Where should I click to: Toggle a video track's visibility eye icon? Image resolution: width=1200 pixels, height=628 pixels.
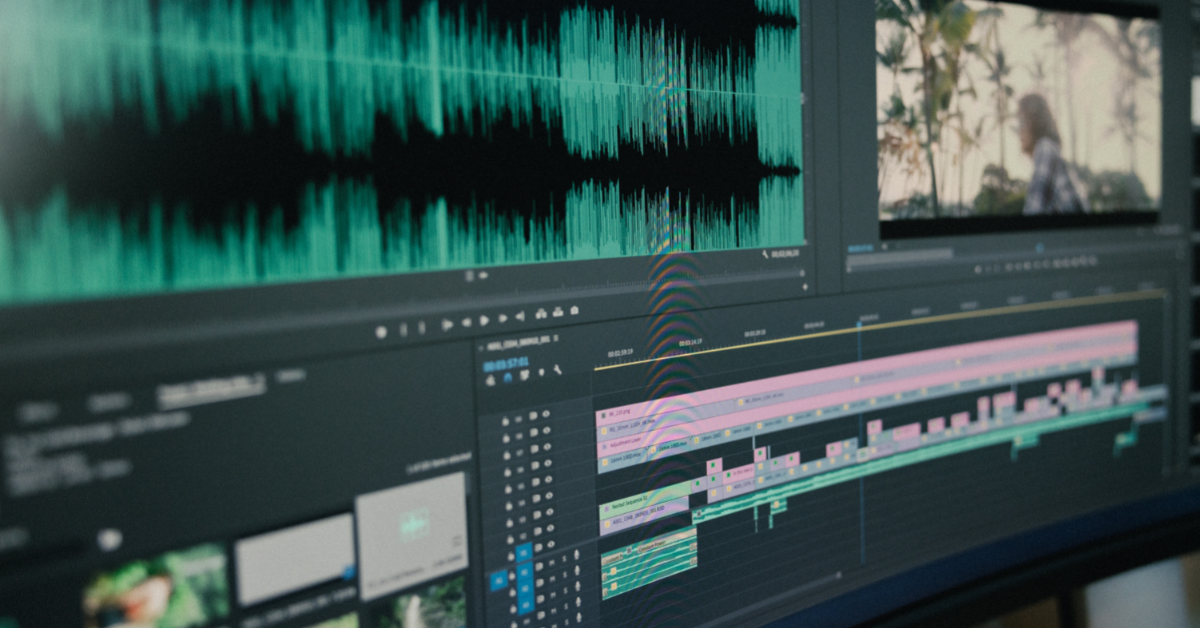(545, 415)
